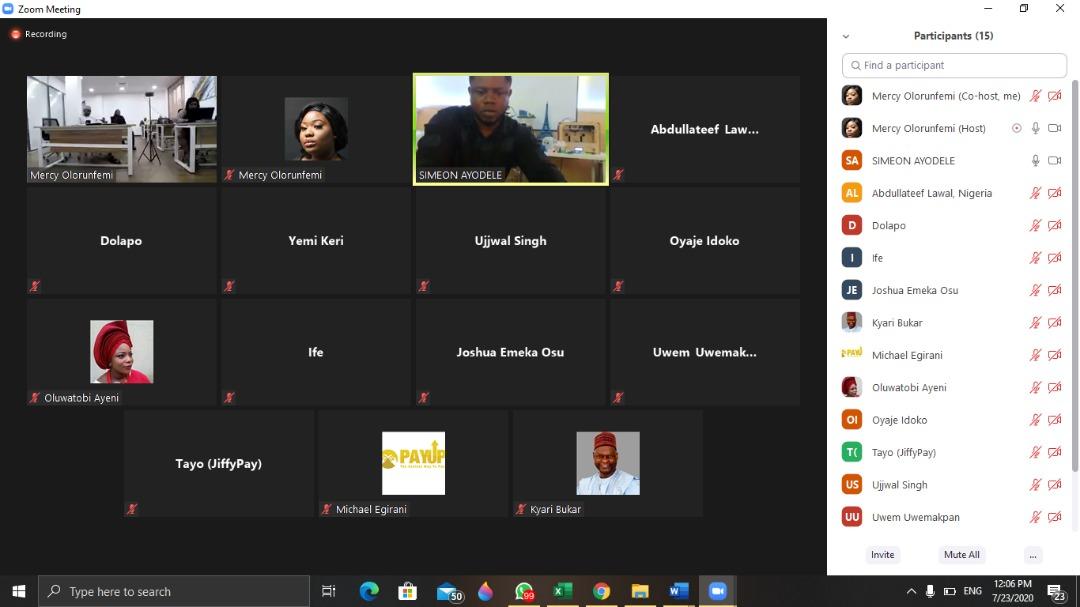This screenshot has height=607, width=1080.
Task: Select Uwem Uwemakpan in the participants list
Action: (x=954, y=517)
